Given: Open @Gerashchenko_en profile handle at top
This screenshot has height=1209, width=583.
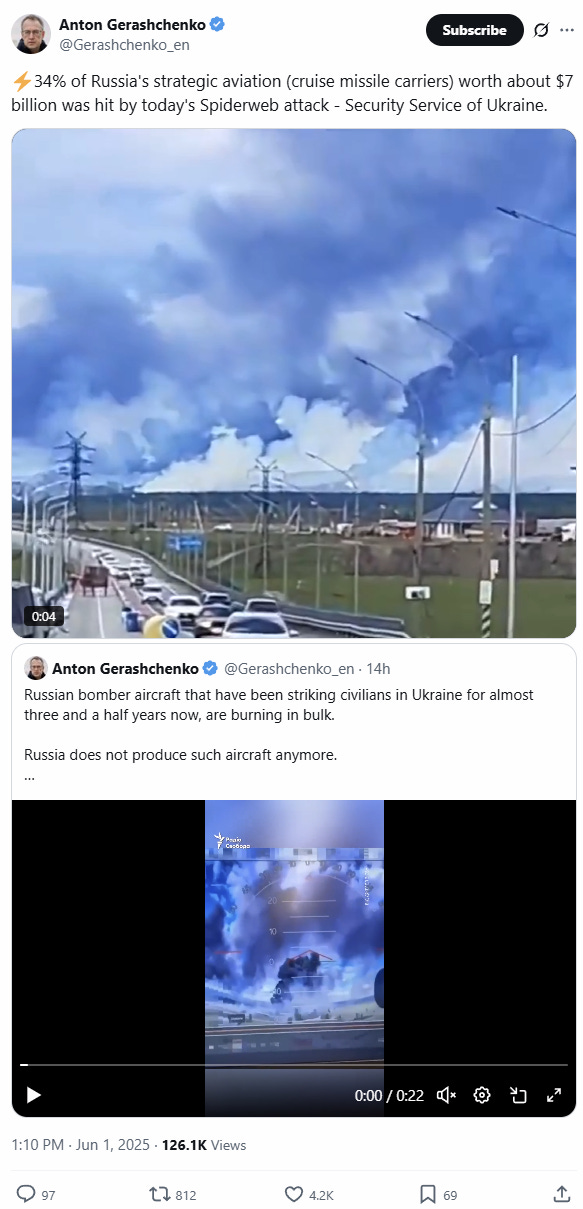Looking at the screenshot, I should pos(124,45).
